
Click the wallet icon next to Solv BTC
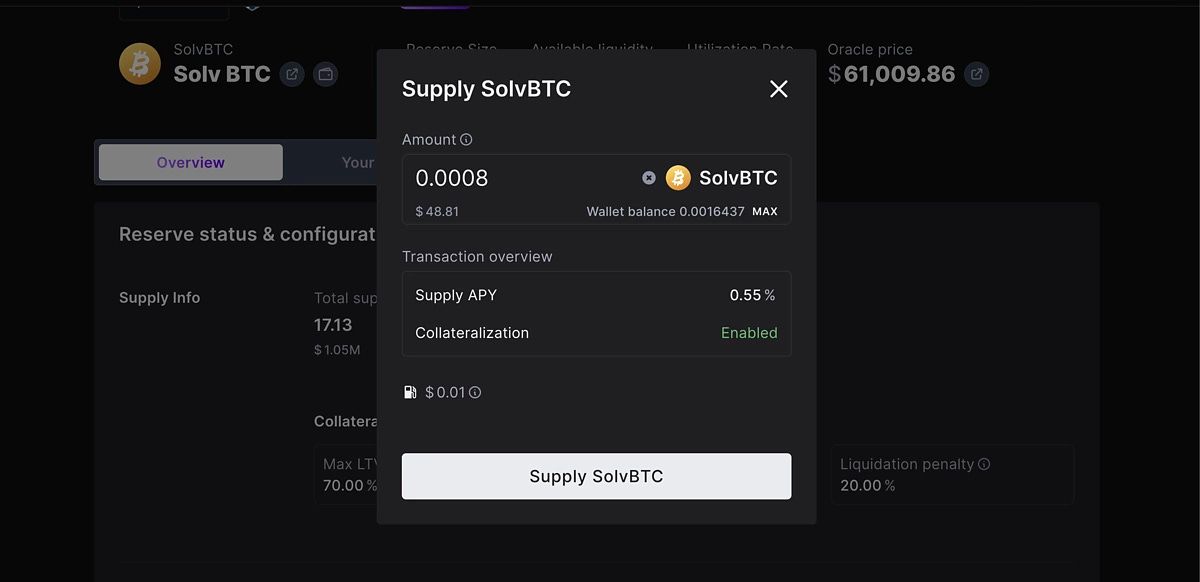(325, 74)
